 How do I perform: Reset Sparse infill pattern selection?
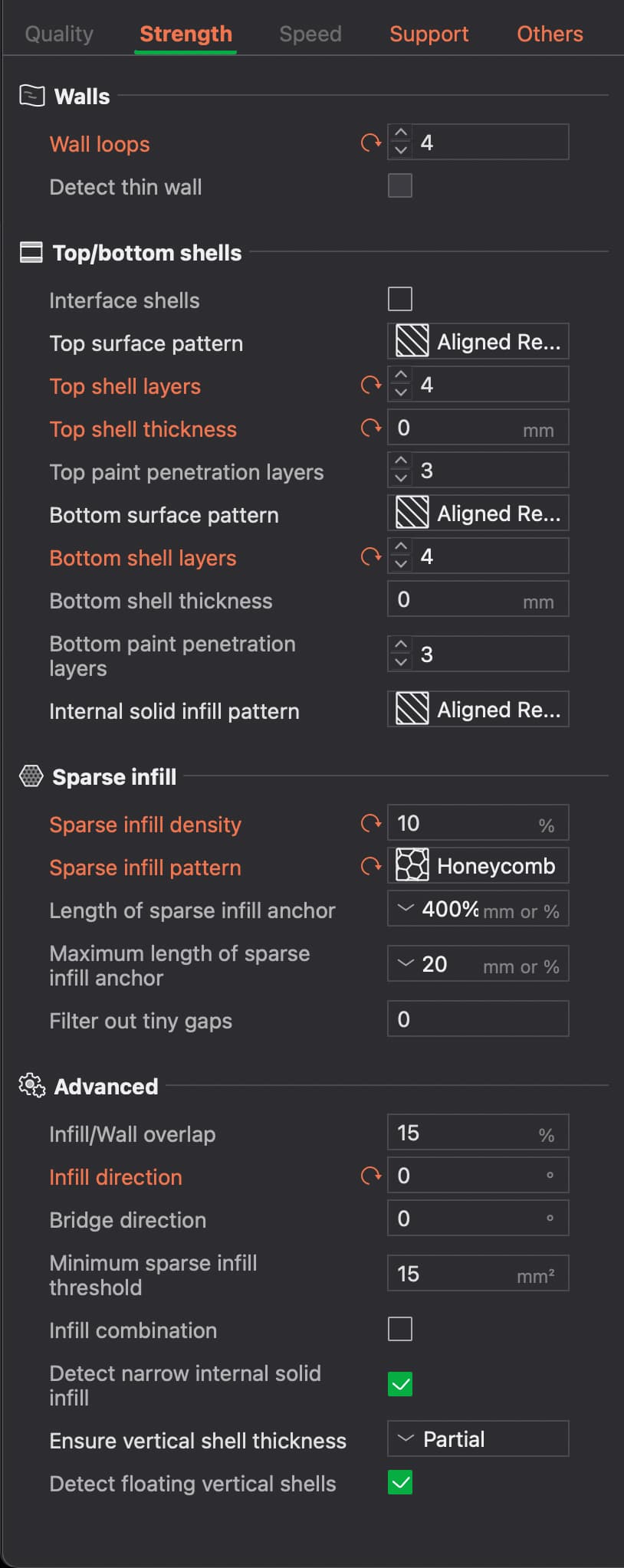(x=371, y=866)
